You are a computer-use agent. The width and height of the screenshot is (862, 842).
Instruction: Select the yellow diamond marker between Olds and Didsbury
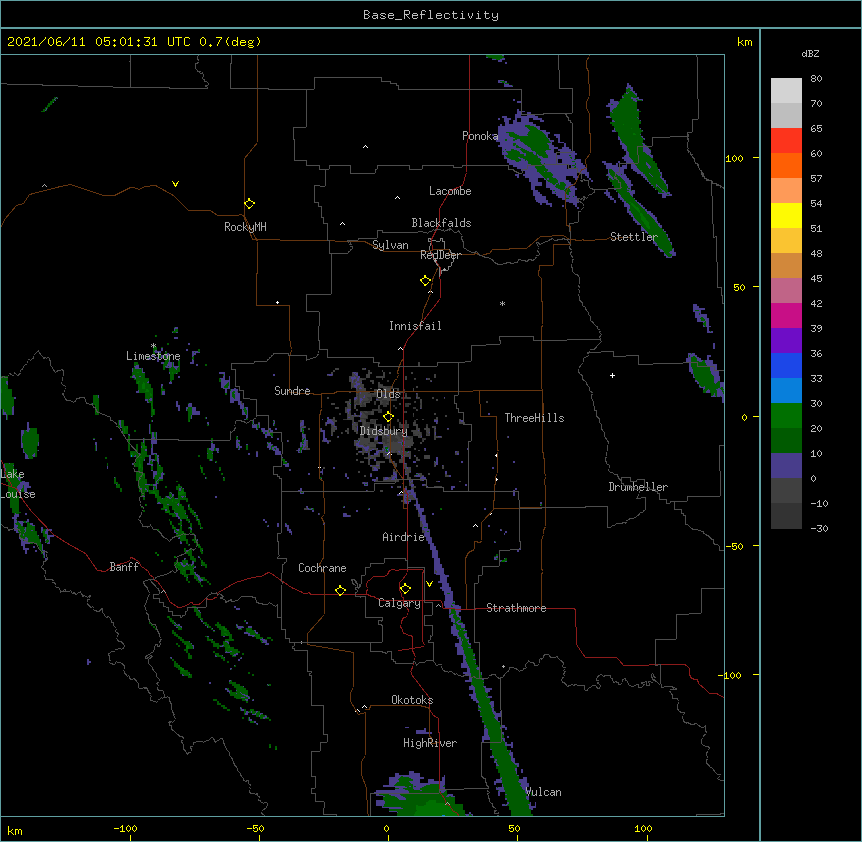[x=388, y=416]
